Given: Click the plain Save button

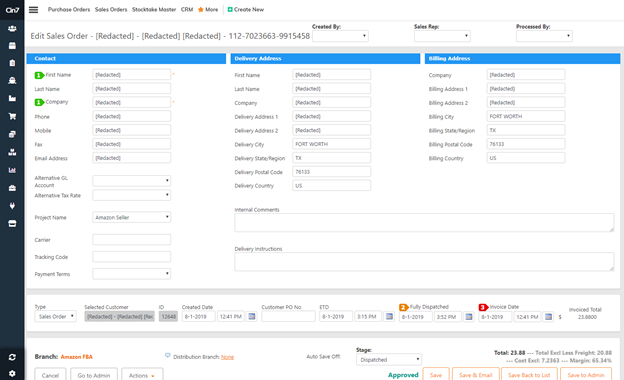Looking at the screenshot, I should pyautogui.click(x=436, y=374).
